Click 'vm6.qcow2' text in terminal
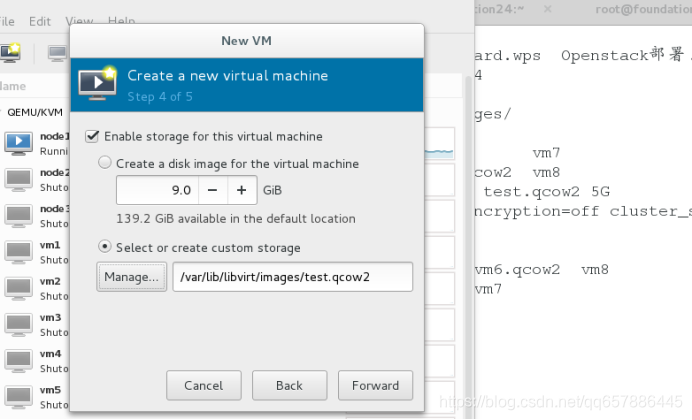Viewport: 692px width, 420px height. tap(517, 269)
